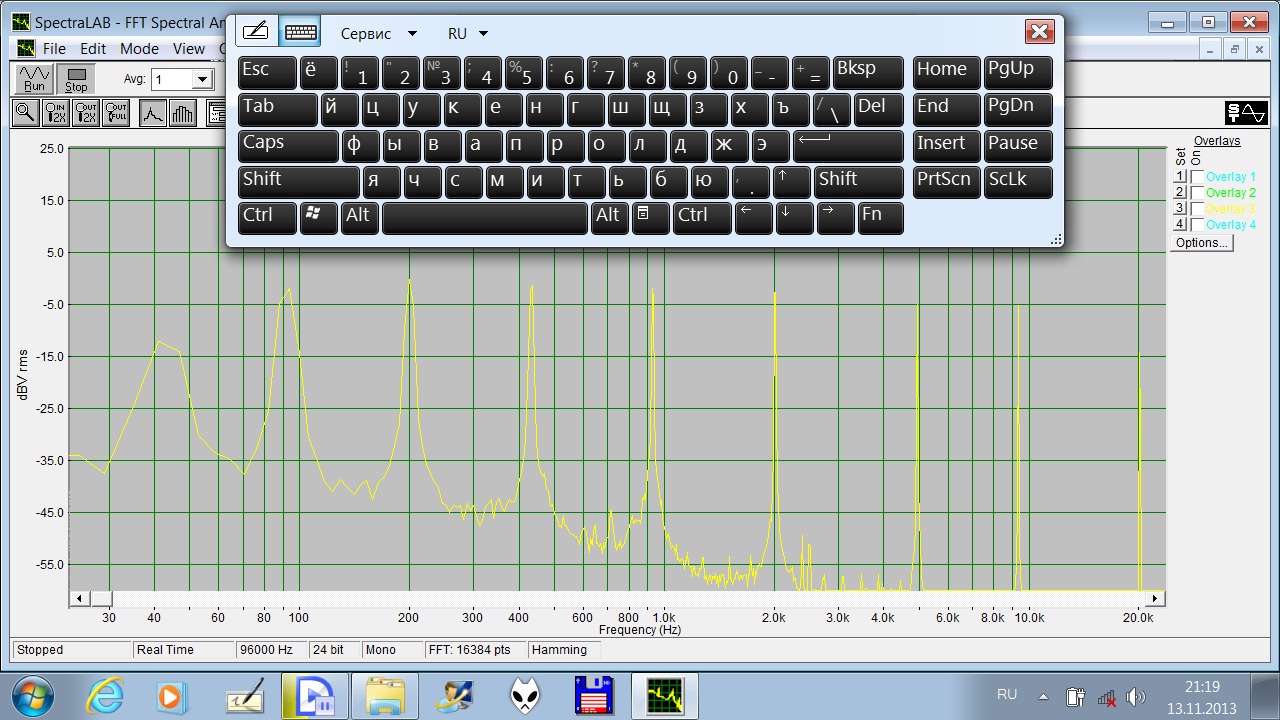The image size is (1280, 720).
Task: Click the Stop button in SpectraLAB toolbar
Action: (x=76, y=79)
